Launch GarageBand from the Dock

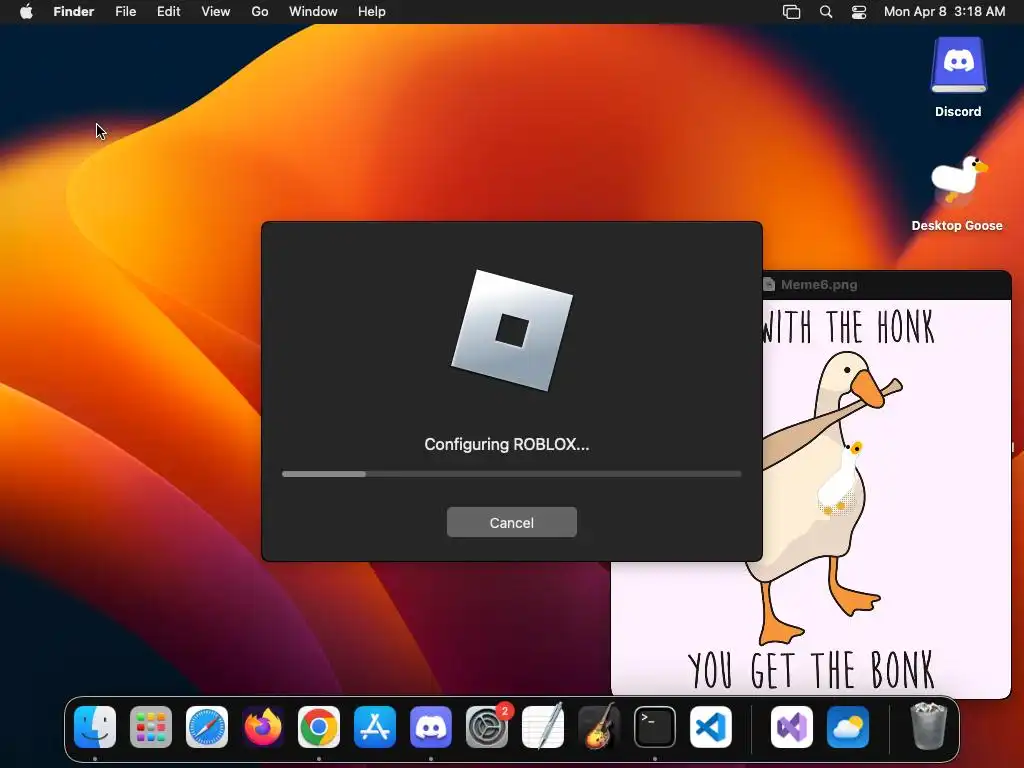[599, 727]
